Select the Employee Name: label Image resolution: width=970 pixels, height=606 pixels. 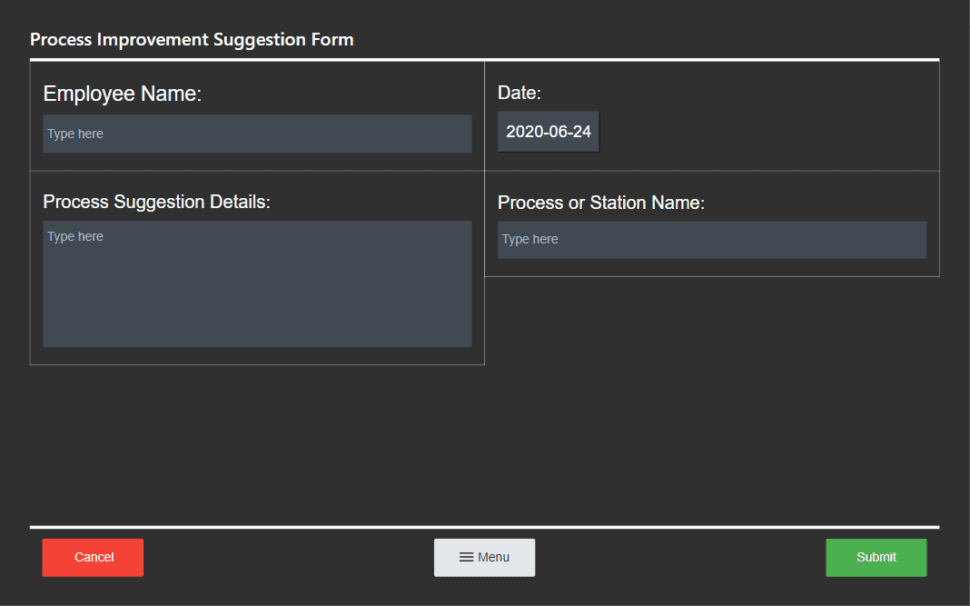pyautogui.click(x=122, y=93)
